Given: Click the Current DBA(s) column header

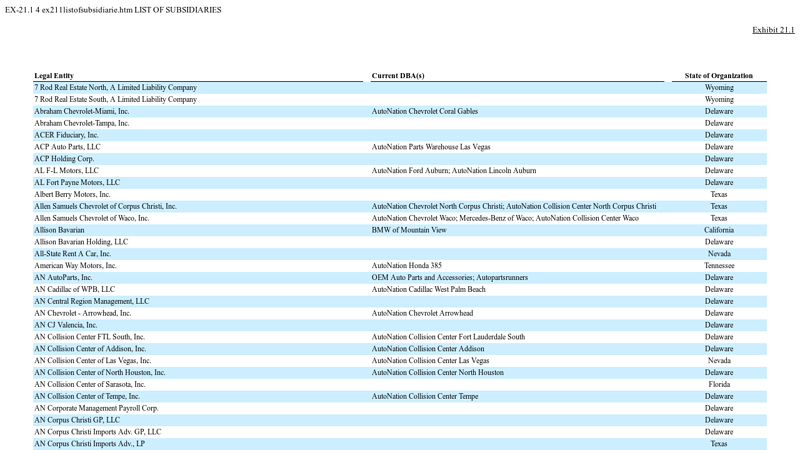Looking at the screenshot, I should (x=398, y=76).
